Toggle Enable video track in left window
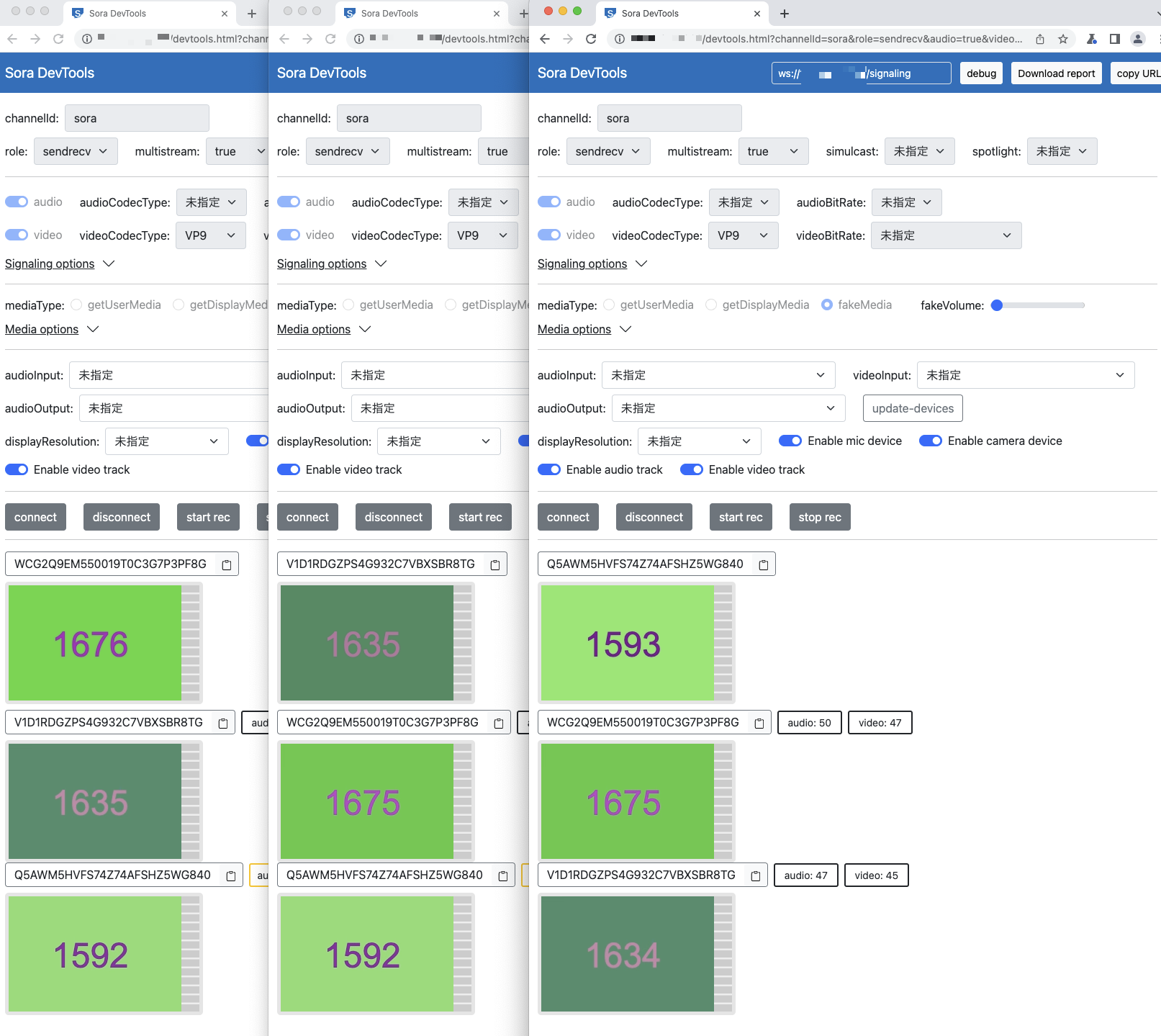This screenshot has height=1036, width=1161. pyautogui.click(x=17, y=469)
